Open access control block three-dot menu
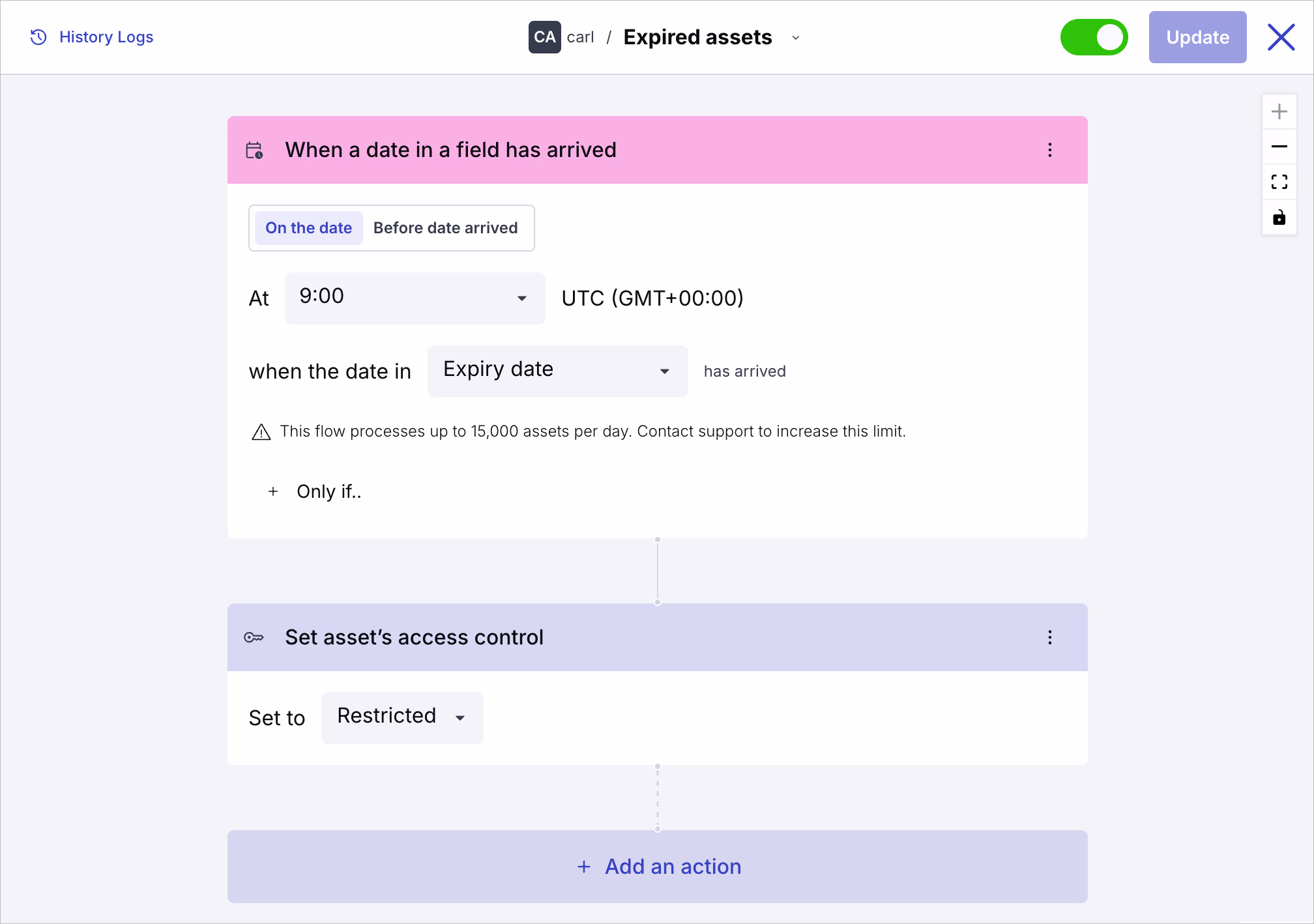Image resolution: width=1314 pixels, height=924 pixels. tap(1049, 637)
